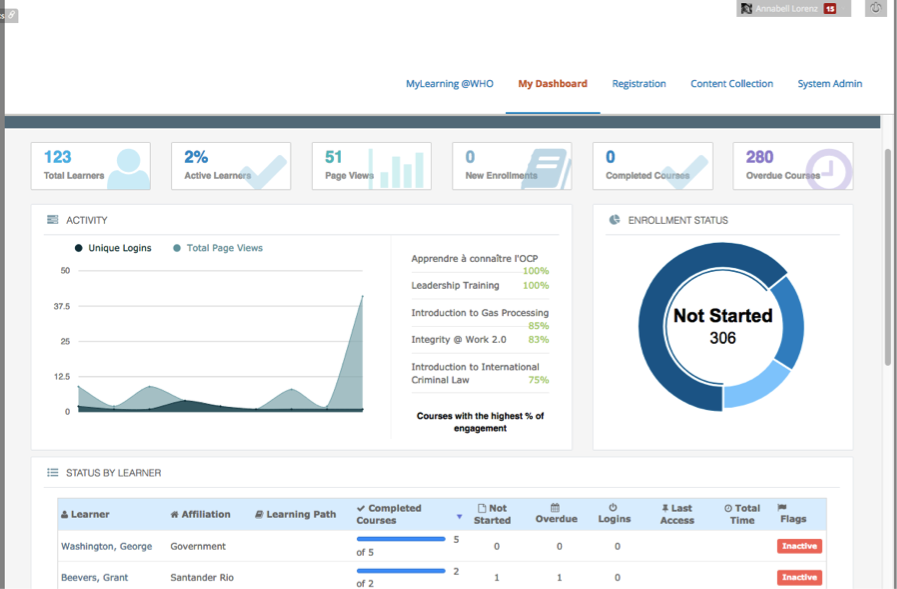
Task: Click the Overdue Courses clock icon
Action: pos(830,170)
